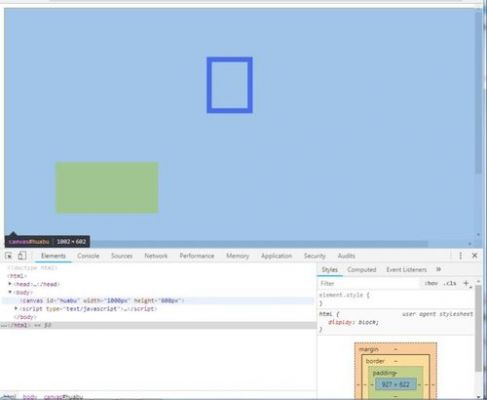Image resolution: width=487 pixels, height=400 pixels.
Task: Click the green filled rectangle on canvas
Action: [107, 187]
